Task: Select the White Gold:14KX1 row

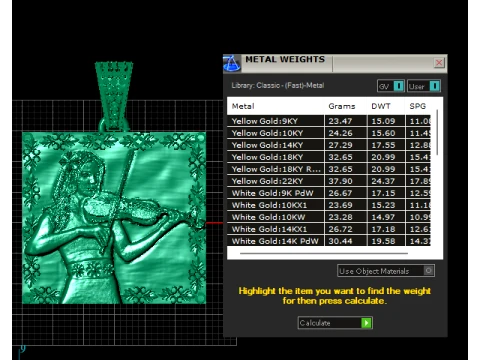Action: coord(329,229)
